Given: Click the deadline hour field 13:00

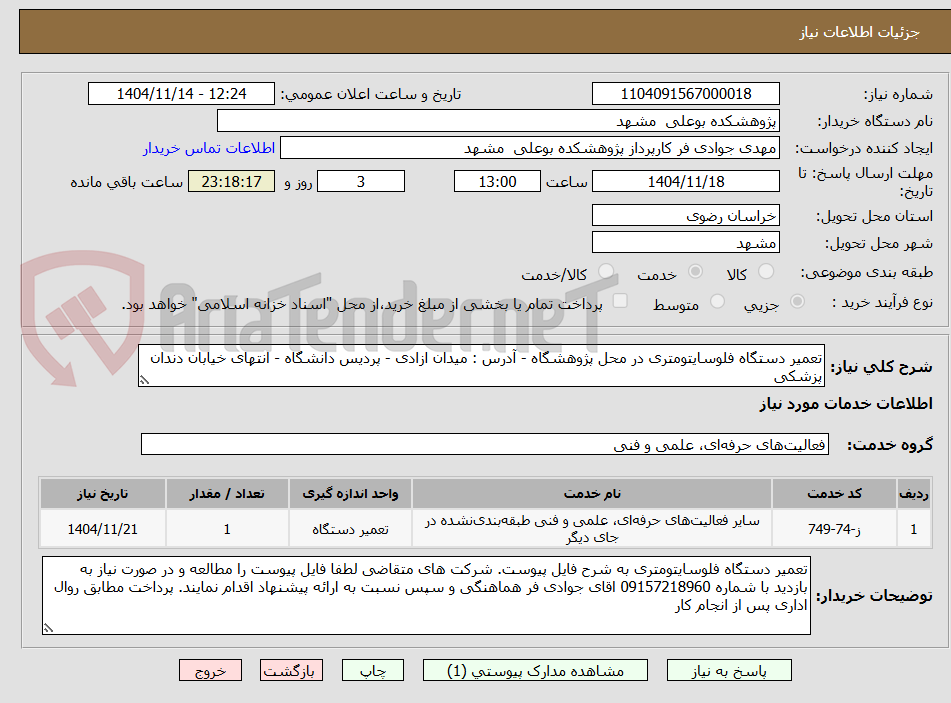Looking at the screenshot, I should click(497, 181).
